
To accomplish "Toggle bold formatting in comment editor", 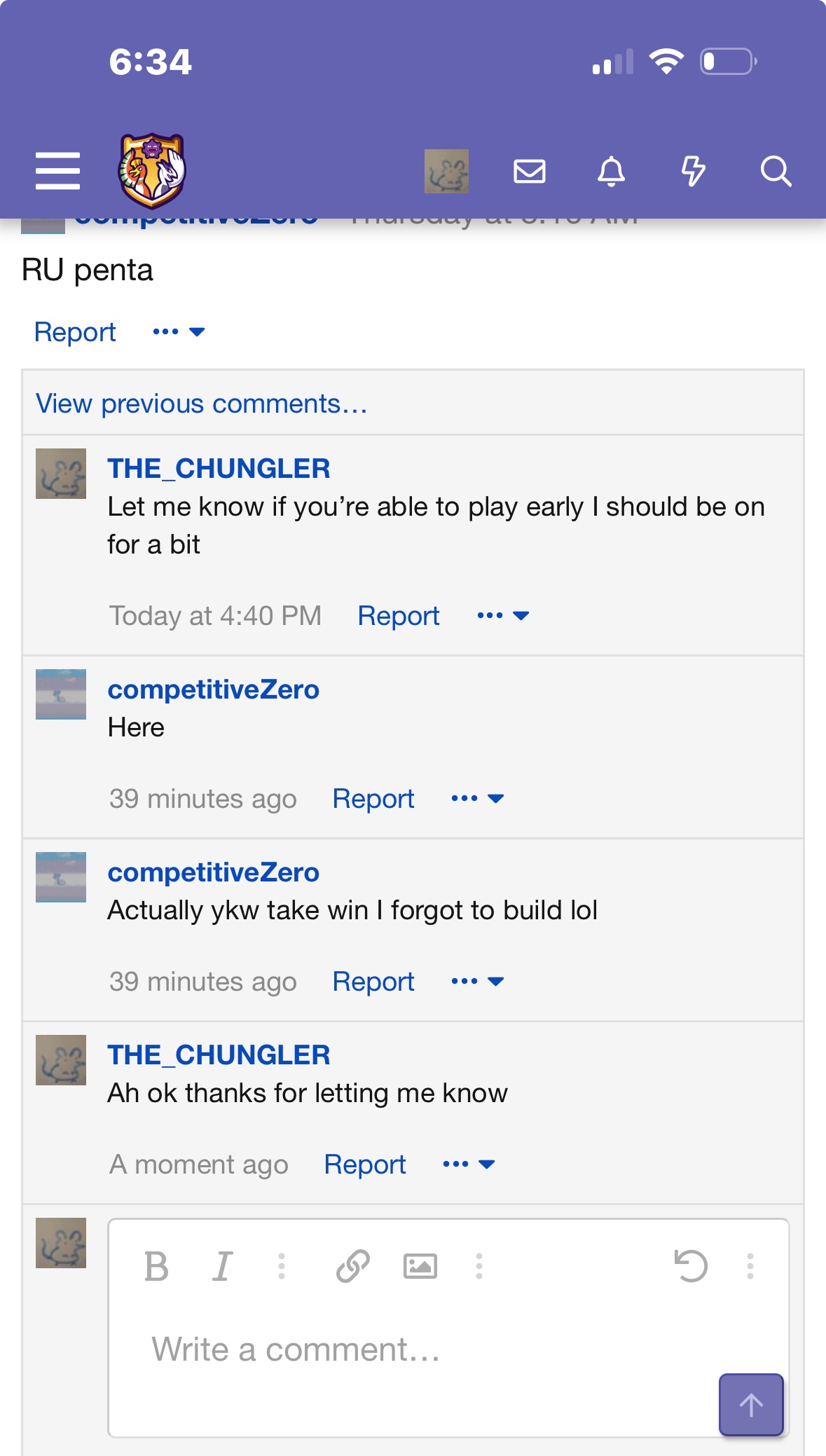I will click(156, 1266).
